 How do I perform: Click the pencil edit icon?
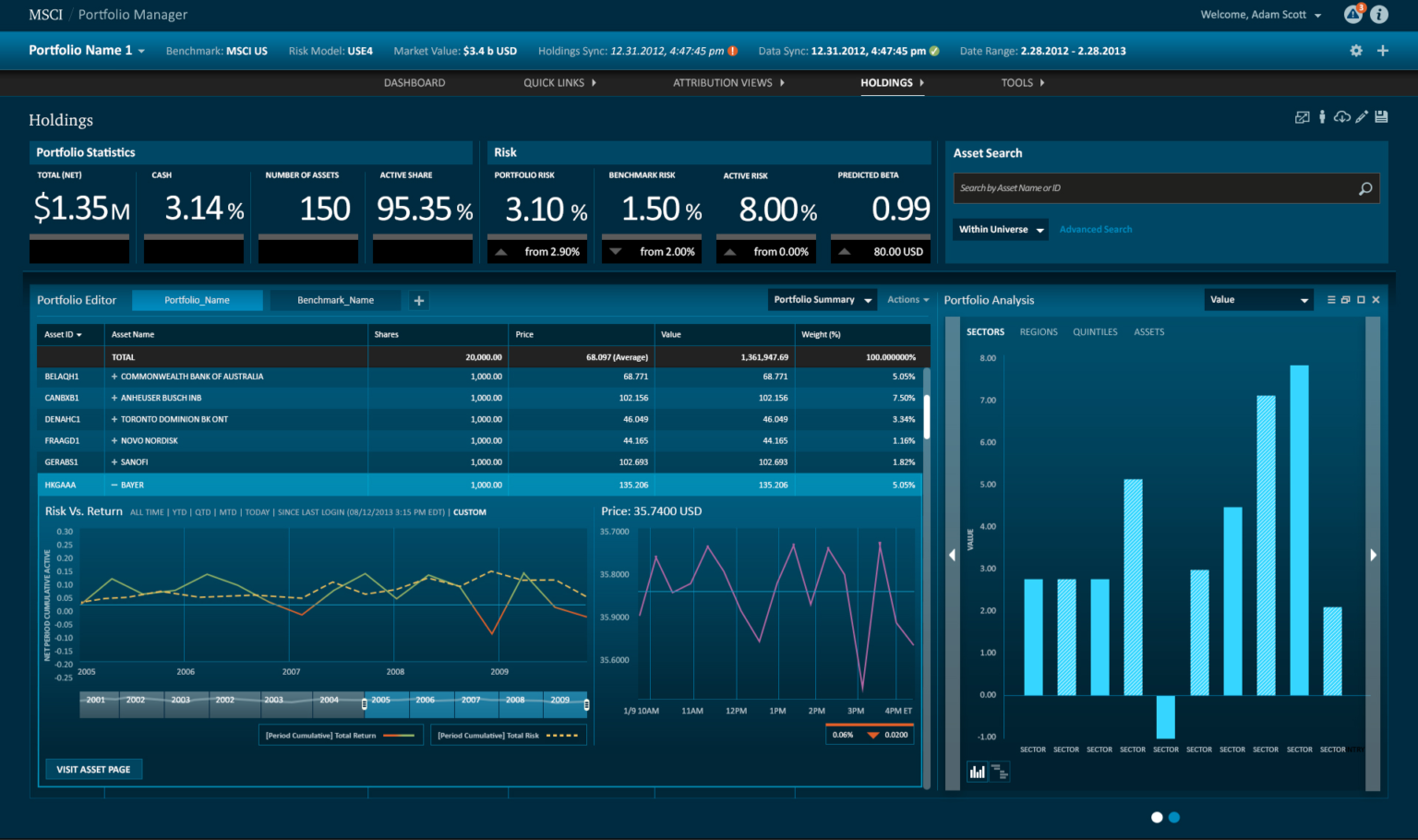pyautogui.click(x=1362, y=117)
